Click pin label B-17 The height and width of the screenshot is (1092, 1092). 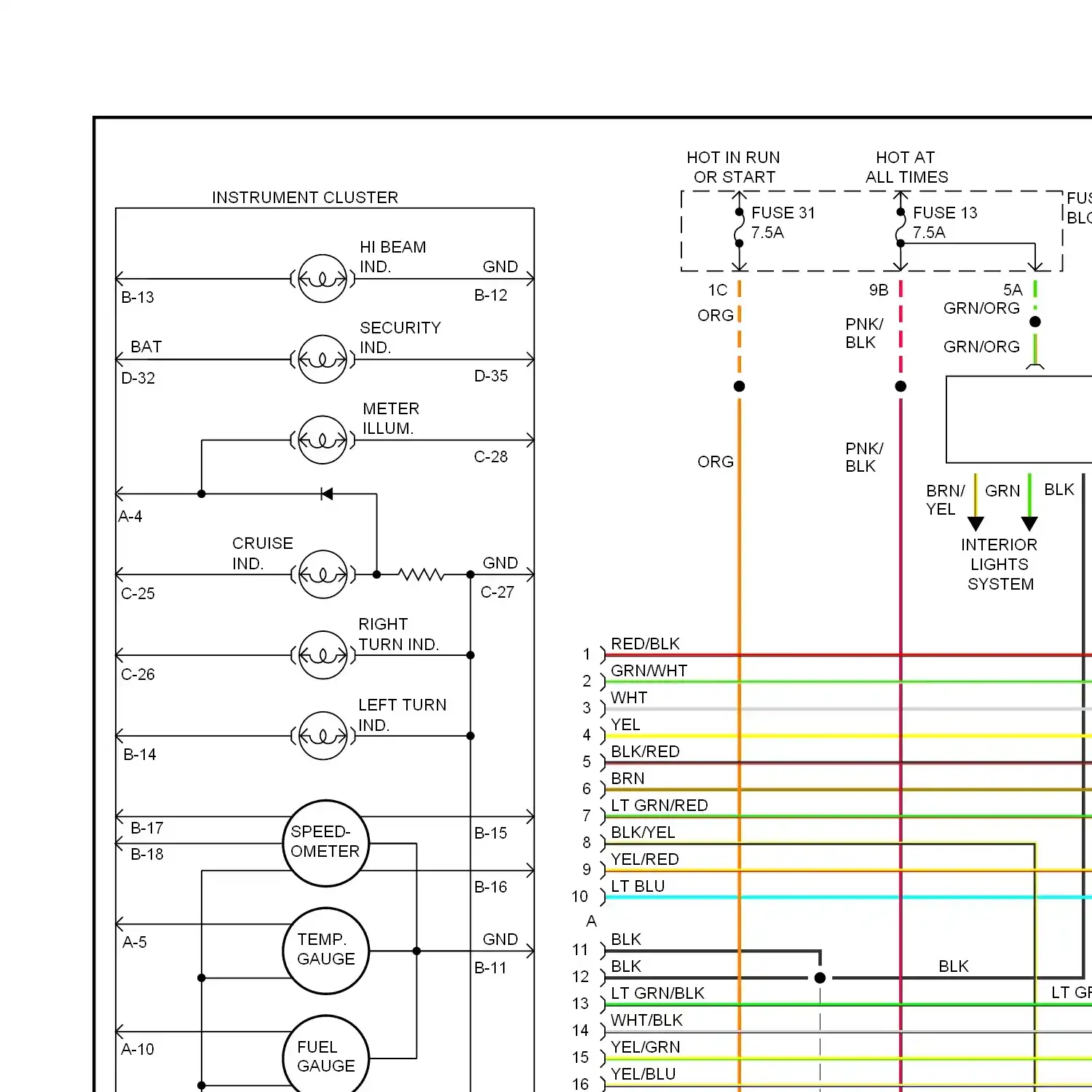tap(147, 828)
